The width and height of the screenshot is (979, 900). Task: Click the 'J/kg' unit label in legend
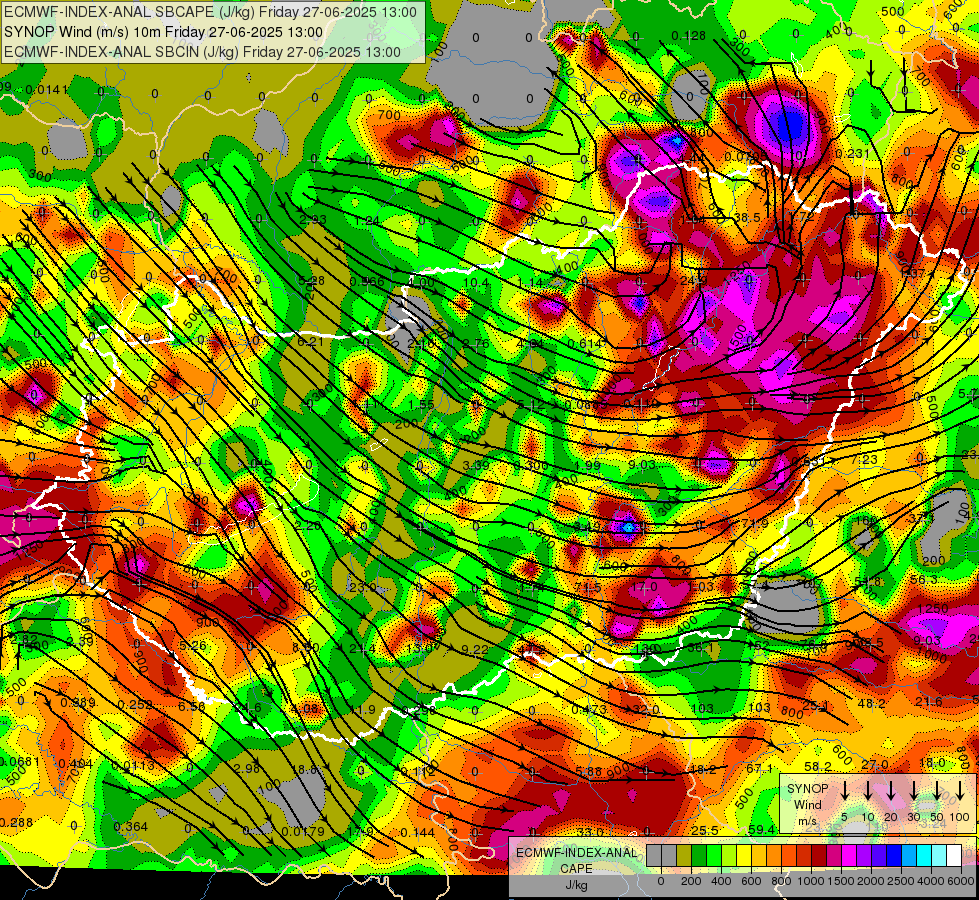click(576, 885)
